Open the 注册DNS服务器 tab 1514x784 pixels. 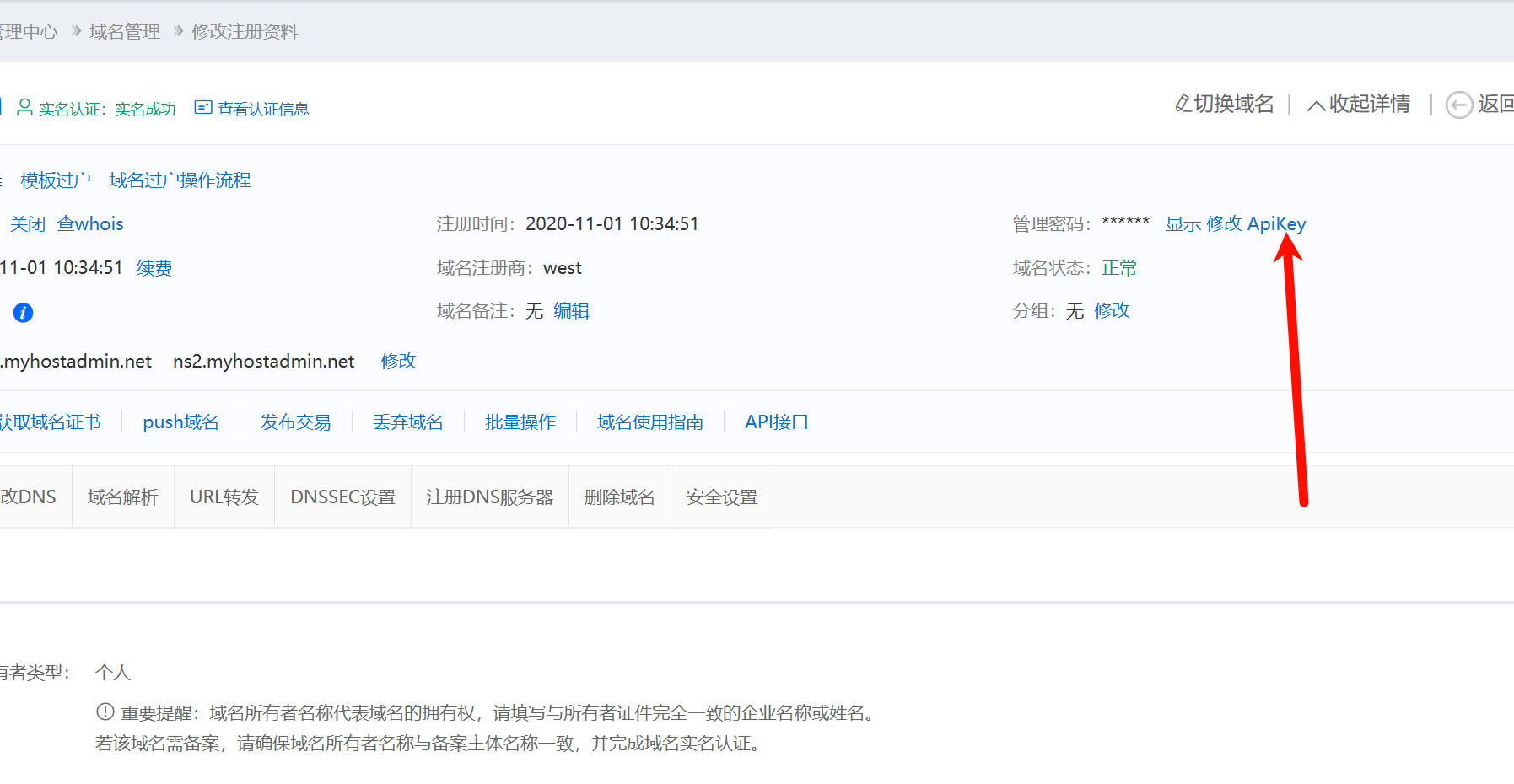490,497
